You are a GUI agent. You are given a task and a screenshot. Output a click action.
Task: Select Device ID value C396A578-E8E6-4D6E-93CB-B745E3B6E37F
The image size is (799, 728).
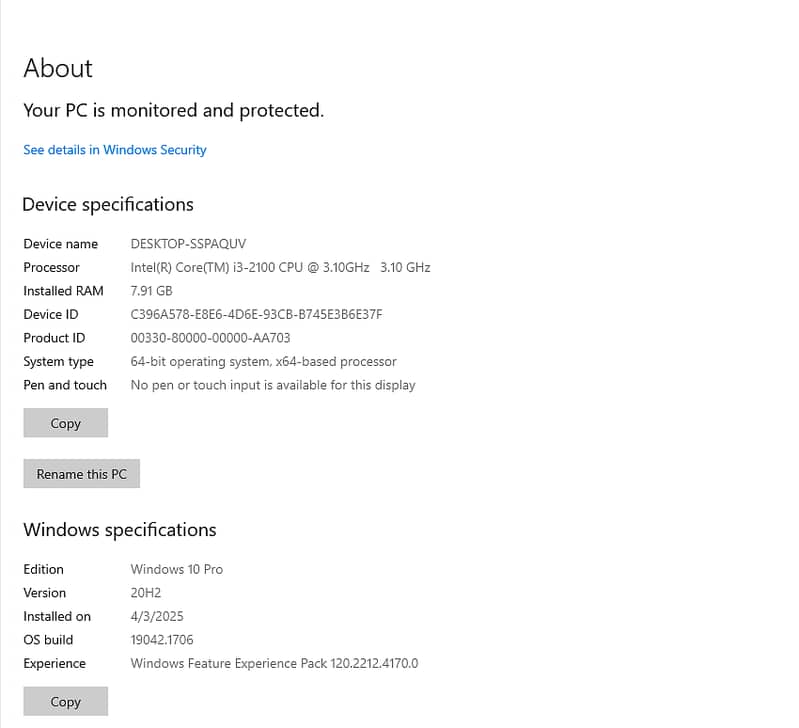tap(256, 314)
